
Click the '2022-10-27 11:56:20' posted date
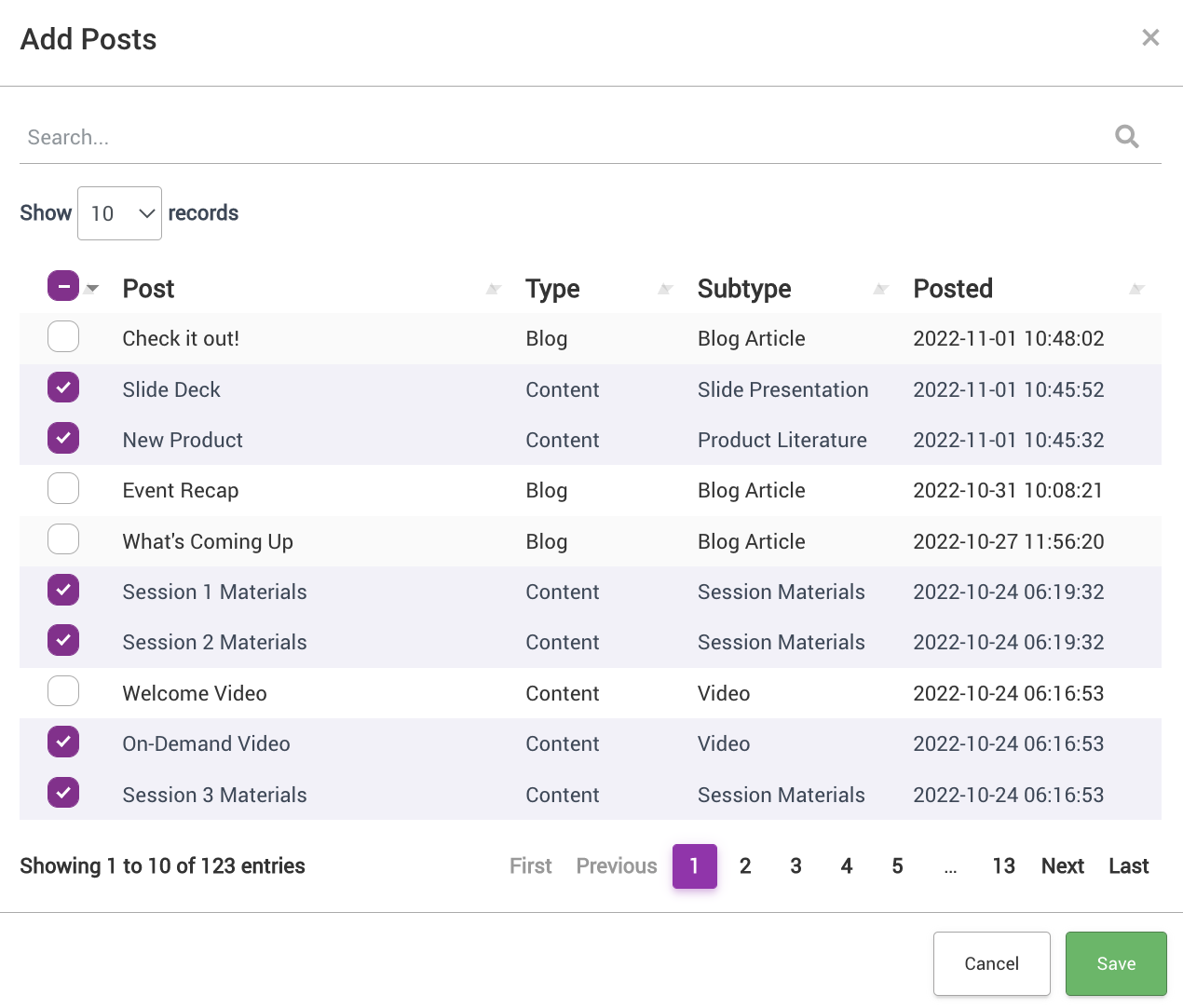coord(1009,542)
